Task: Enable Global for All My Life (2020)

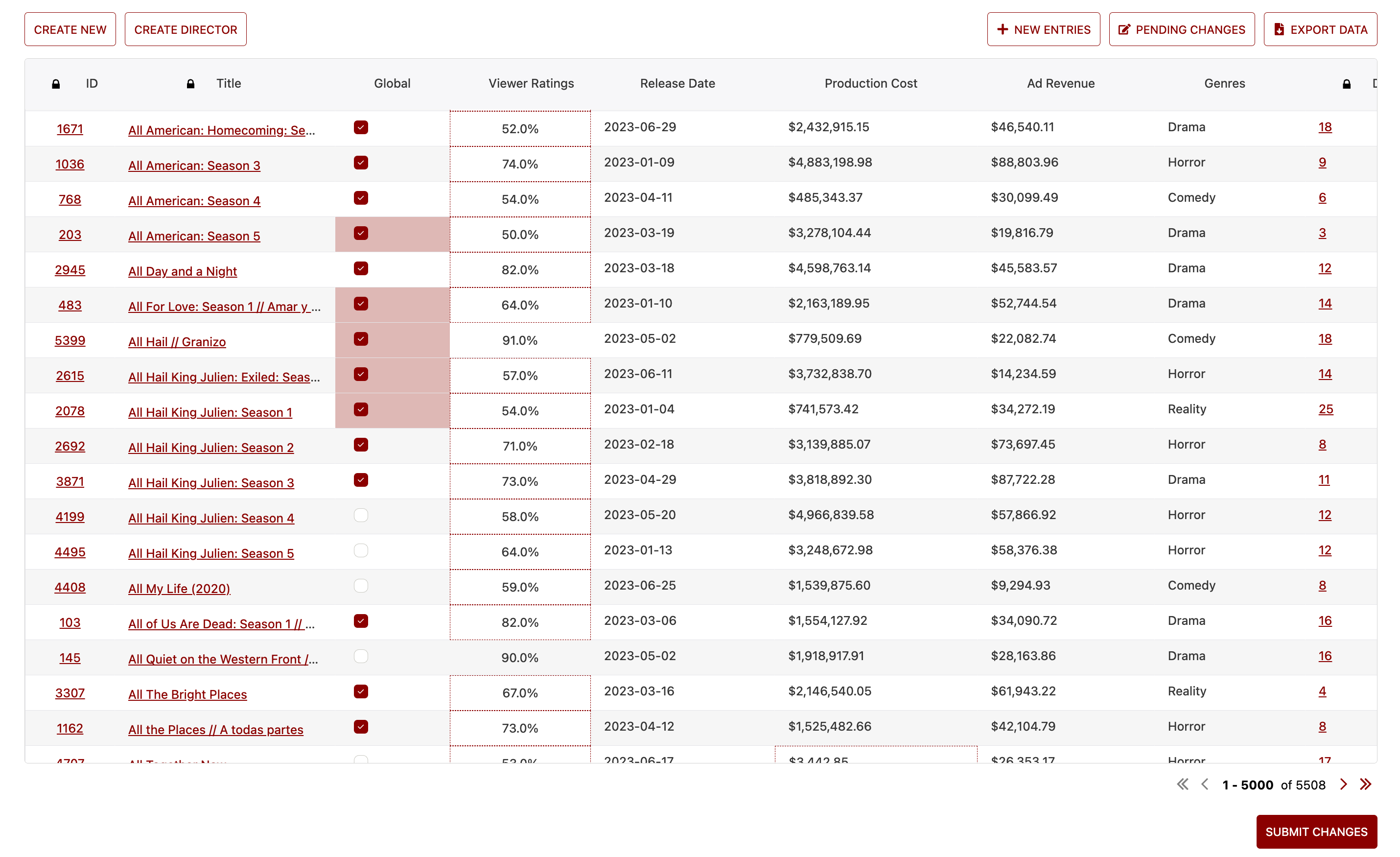Action: (x=361, y=586)
